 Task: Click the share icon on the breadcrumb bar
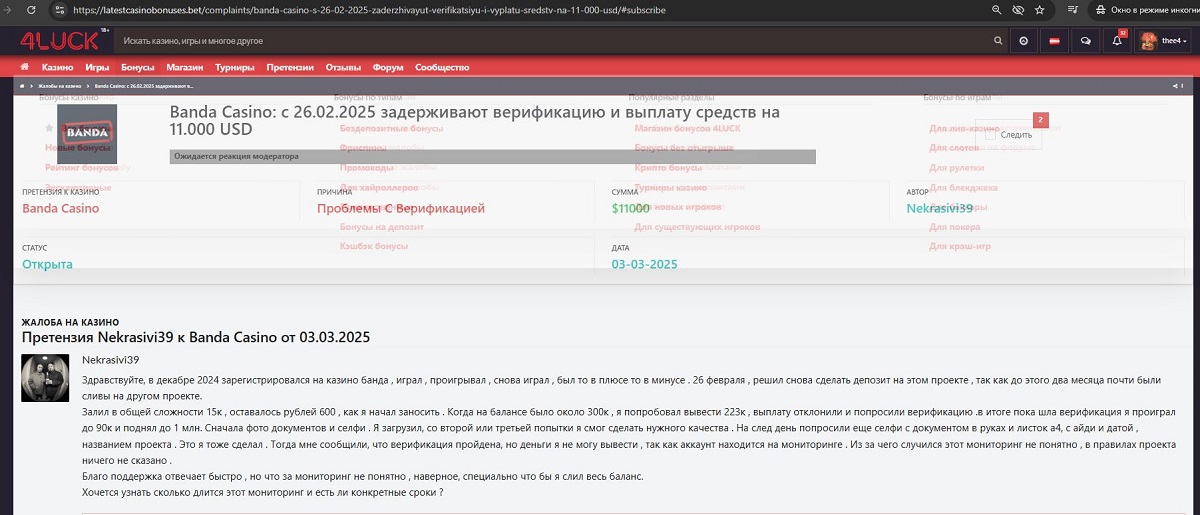click(x=1175, y=86)
